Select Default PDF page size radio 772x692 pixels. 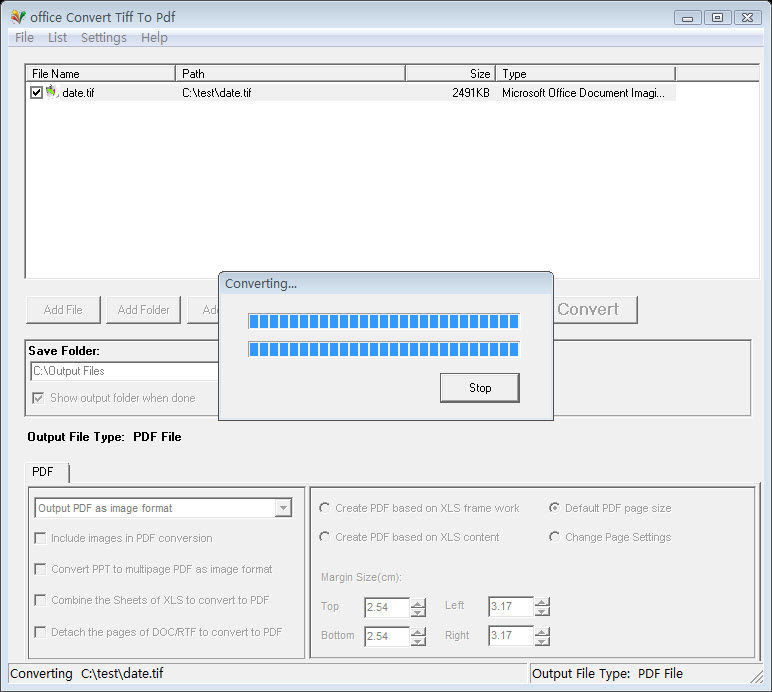[x=554, y=507]
